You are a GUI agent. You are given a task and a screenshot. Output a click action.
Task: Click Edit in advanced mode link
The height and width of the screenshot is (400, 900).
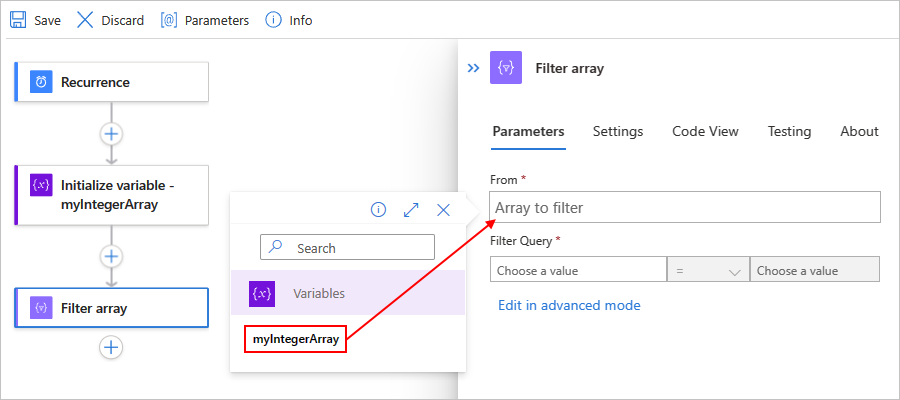[x=569, y=305]
